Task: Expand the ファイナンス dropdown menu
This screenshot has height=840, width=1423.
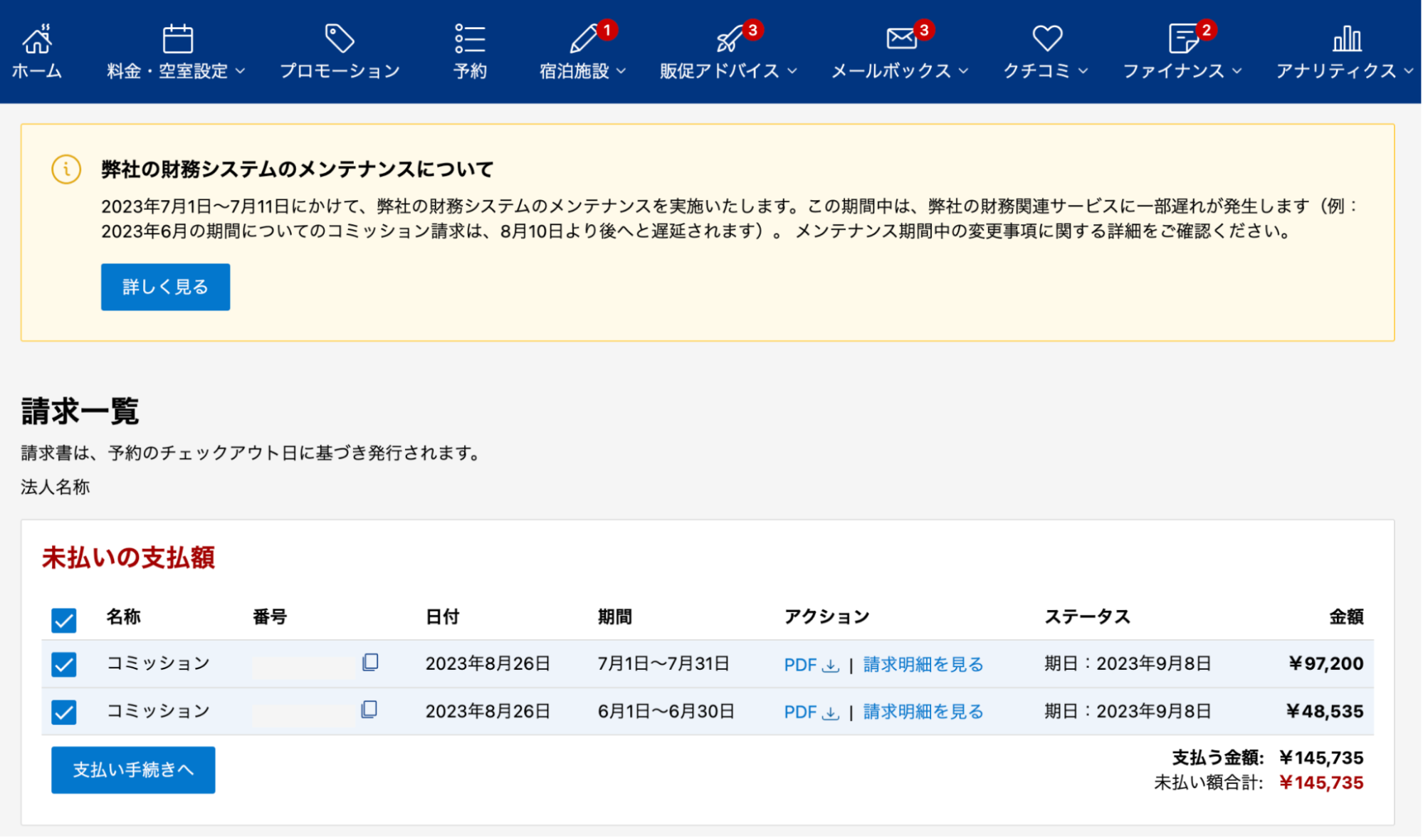Action: click(1182, 70)
